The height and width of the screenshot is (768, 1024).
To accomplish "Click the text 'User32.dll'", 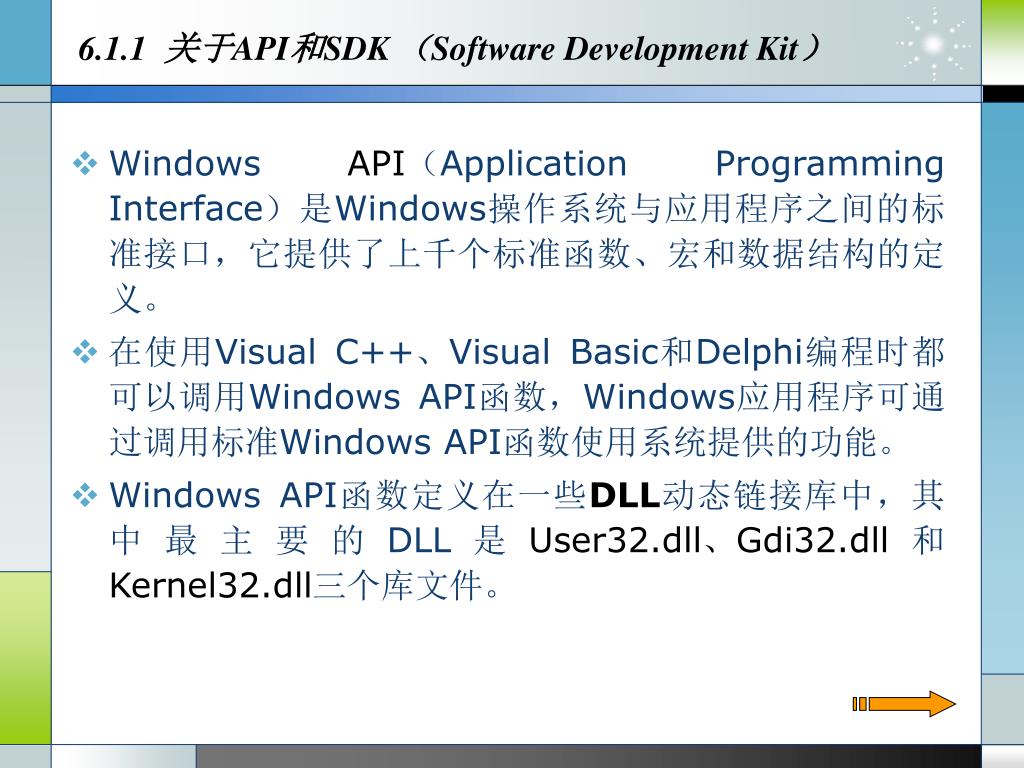I will [615, 540].
